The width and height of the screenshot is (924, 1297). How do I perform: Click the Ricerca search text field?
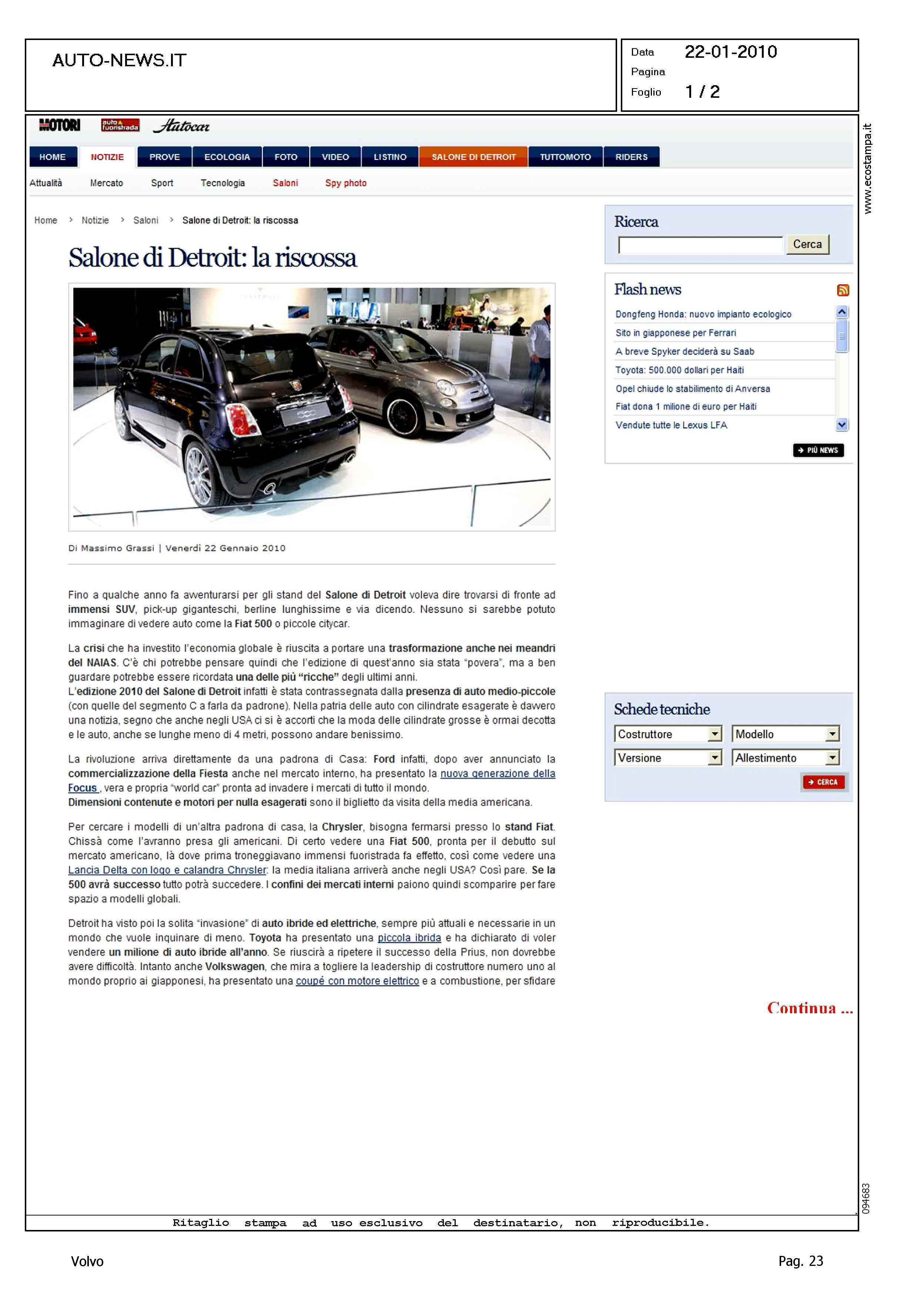(700, 245)
